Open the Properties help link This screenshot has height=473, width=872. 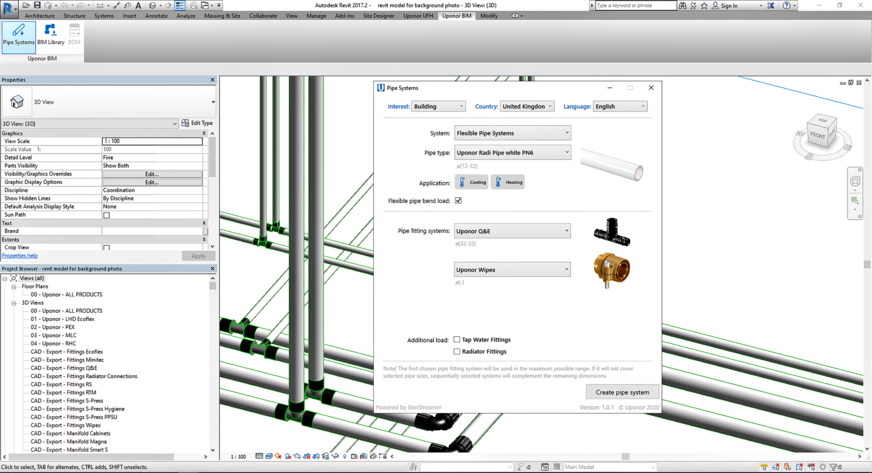(x=20, y=256)
